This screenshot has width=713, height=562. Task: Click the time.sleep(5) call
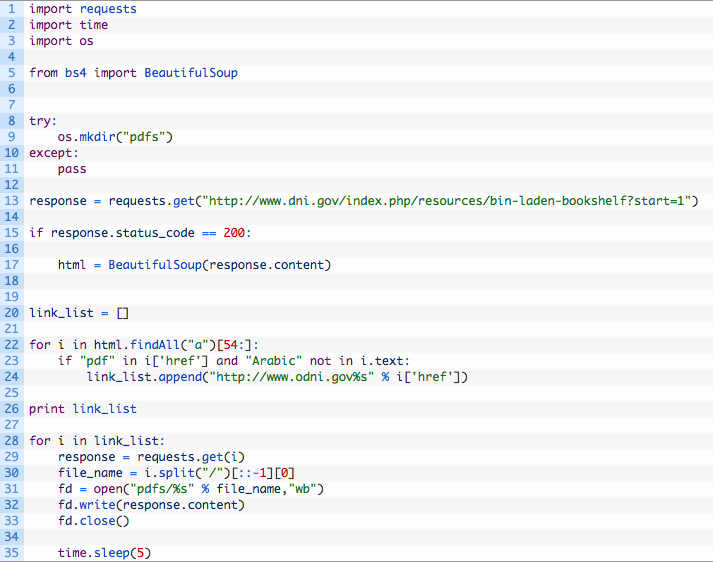pos(104,553)
